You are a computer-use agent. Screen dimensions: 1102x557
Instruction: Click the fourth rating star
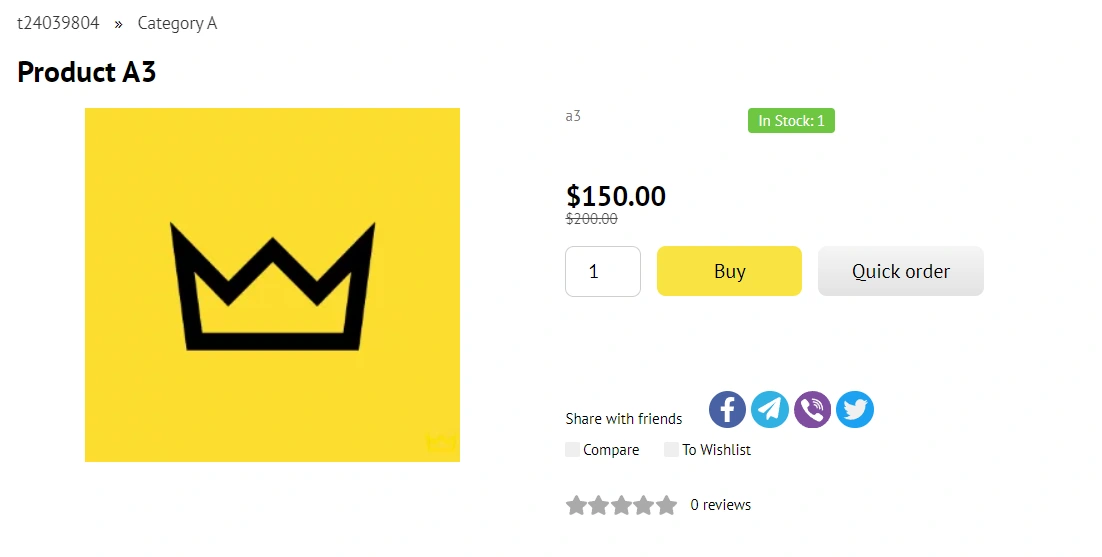pos(644,505)
